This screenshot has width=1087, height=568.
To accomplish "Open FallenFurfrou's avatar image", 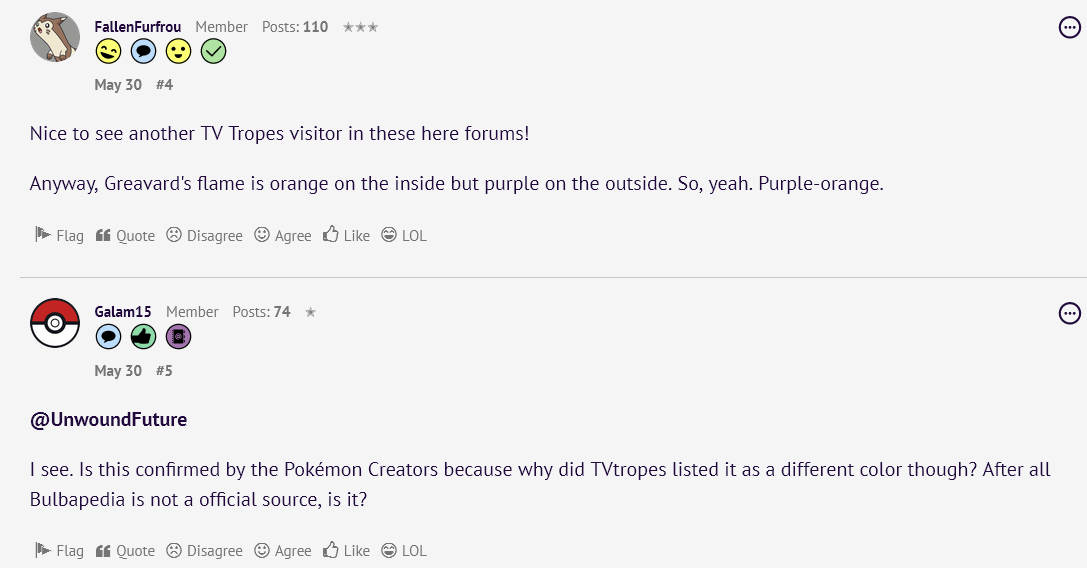I will pos(55,37).
